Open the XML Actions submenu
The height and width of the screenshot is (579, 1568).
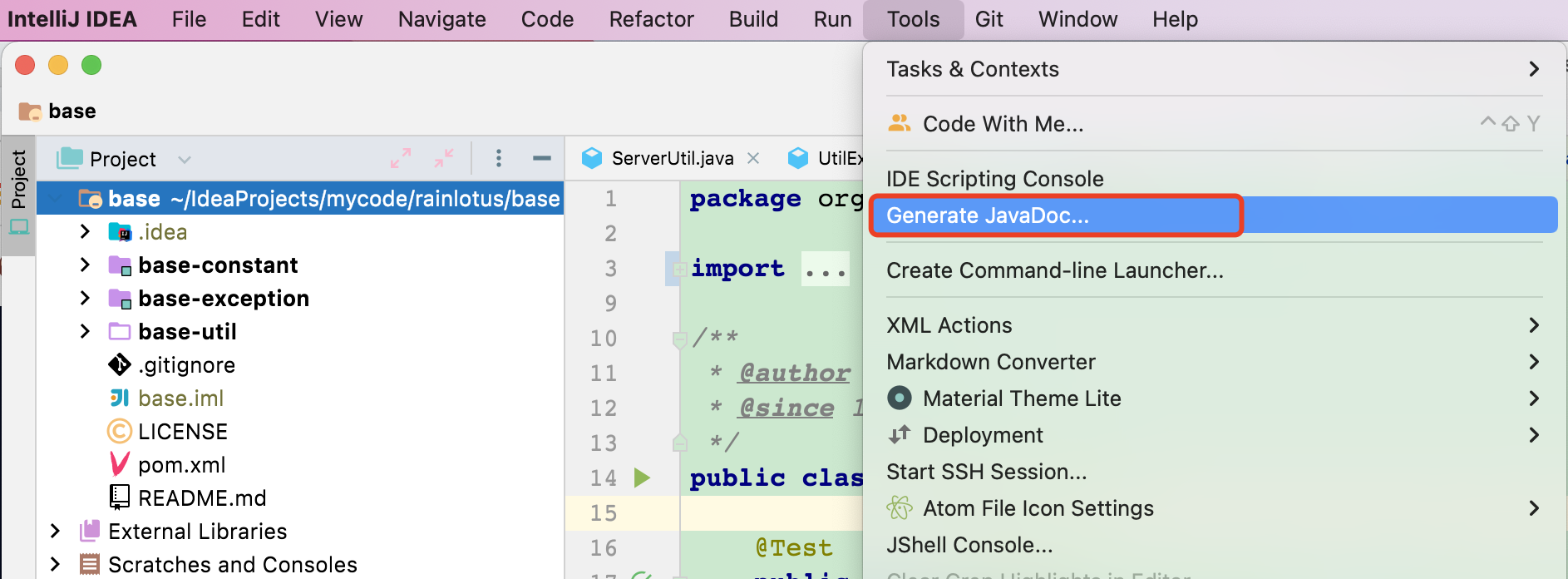pyautogui.click(x=1214, y=325)
